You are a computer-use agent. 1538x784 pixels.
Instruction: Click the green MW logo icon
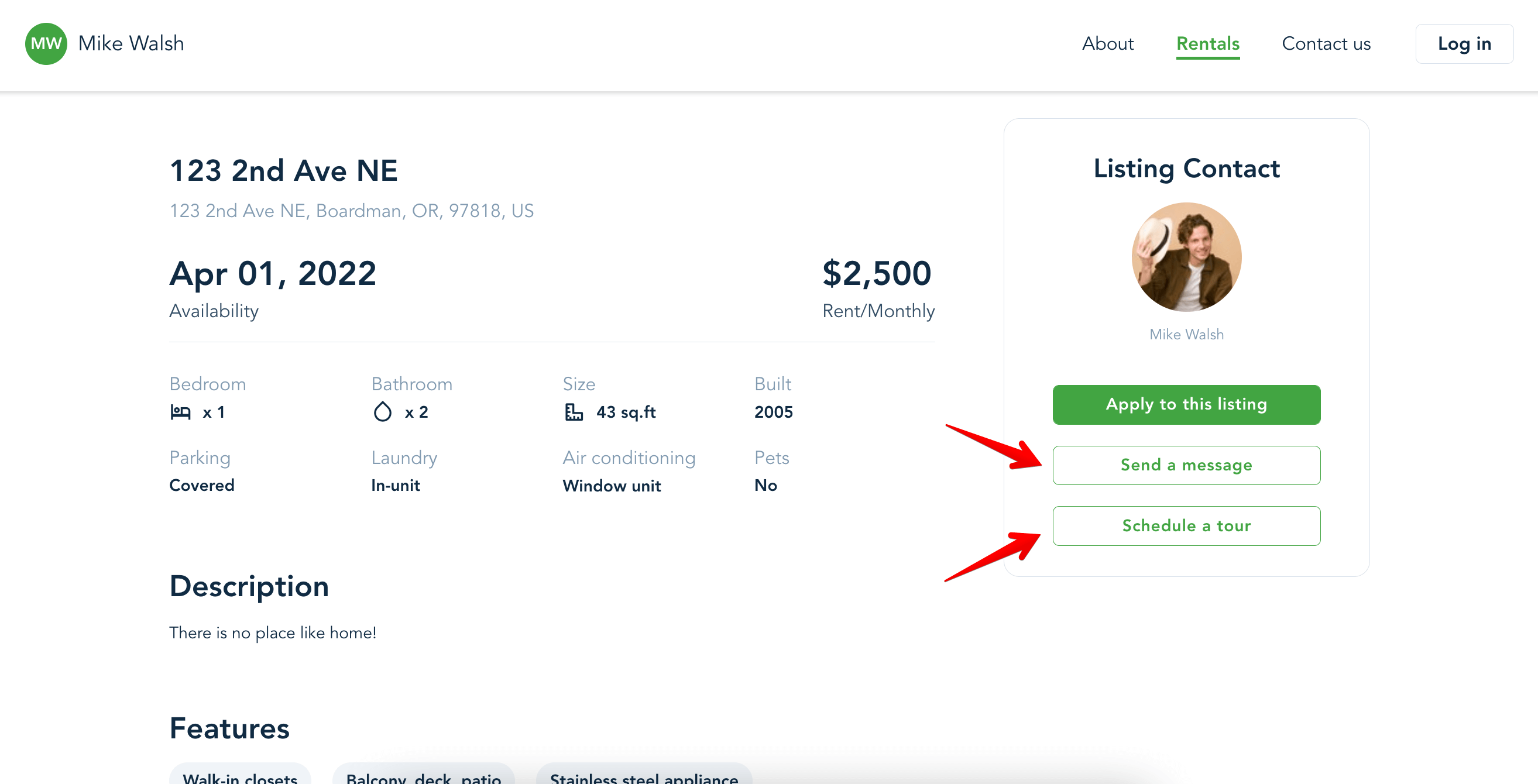click(46, 44)
